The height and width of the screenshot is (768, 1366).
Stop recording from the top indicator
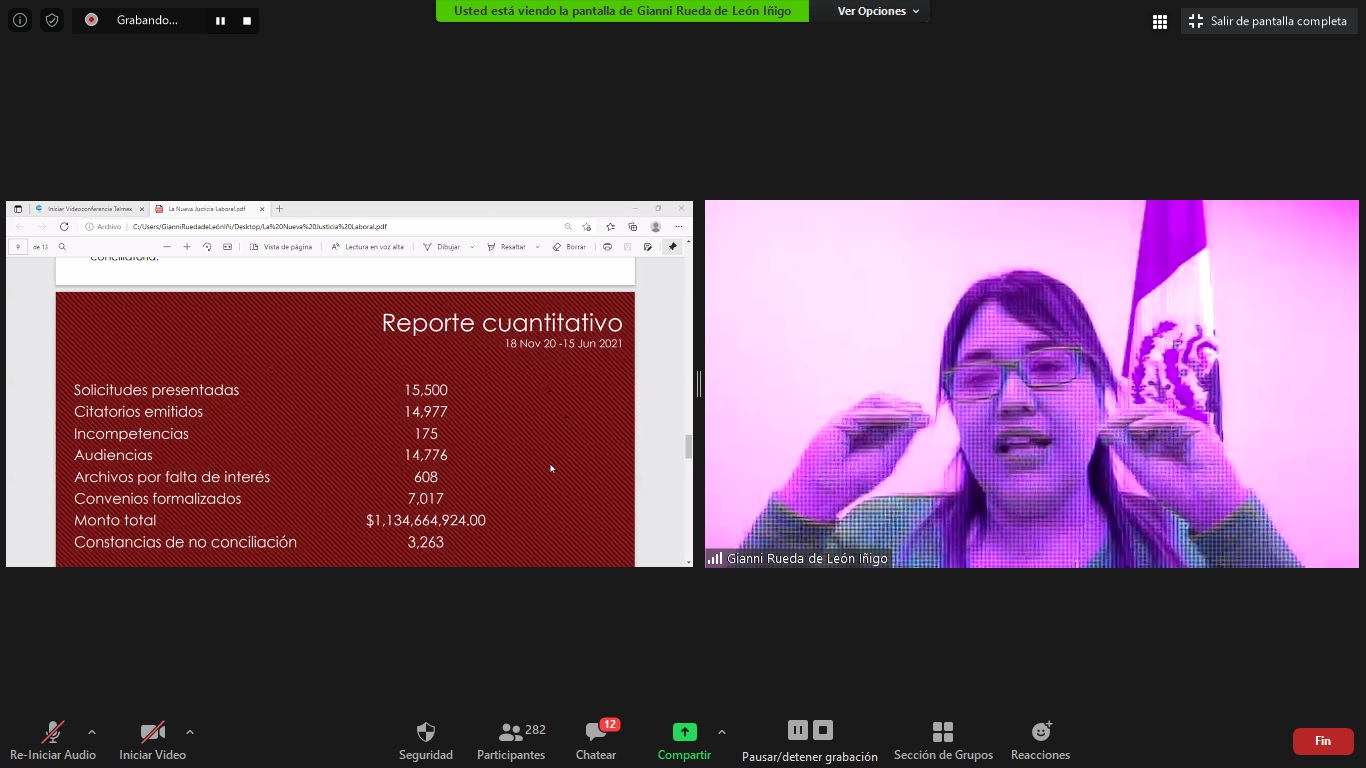[x=246, y=20]
